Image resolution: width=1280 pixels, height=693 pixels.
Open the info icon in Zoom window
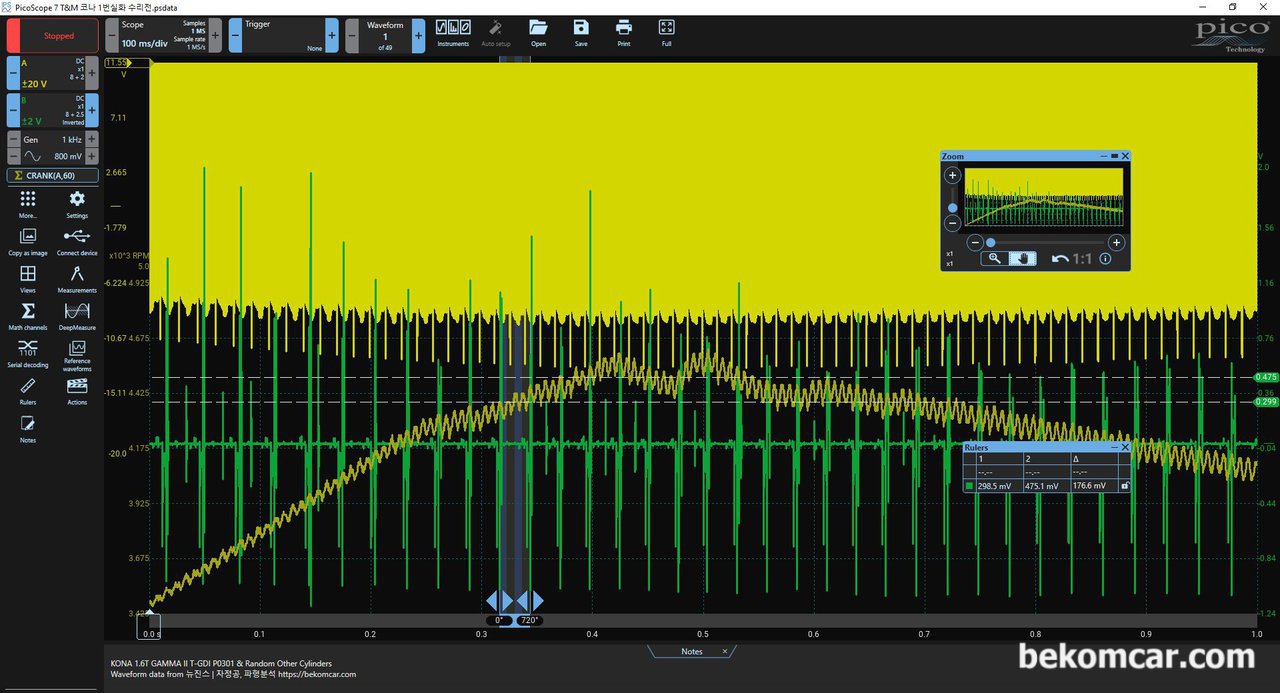[1105, 258]
